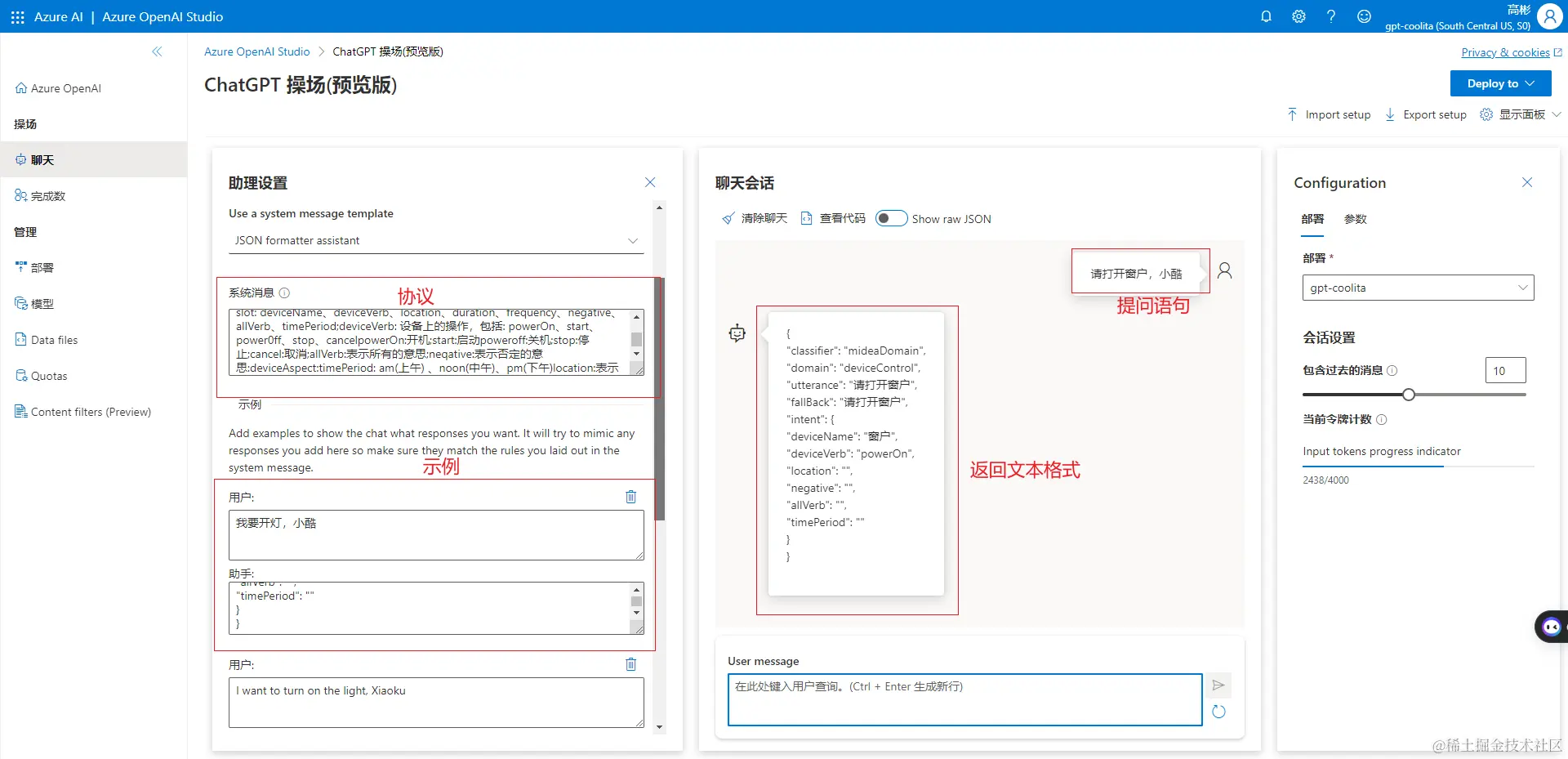Click the past messages value field 10
This screenshot has width=1568, height=759.
click(x=1505, y=370)
